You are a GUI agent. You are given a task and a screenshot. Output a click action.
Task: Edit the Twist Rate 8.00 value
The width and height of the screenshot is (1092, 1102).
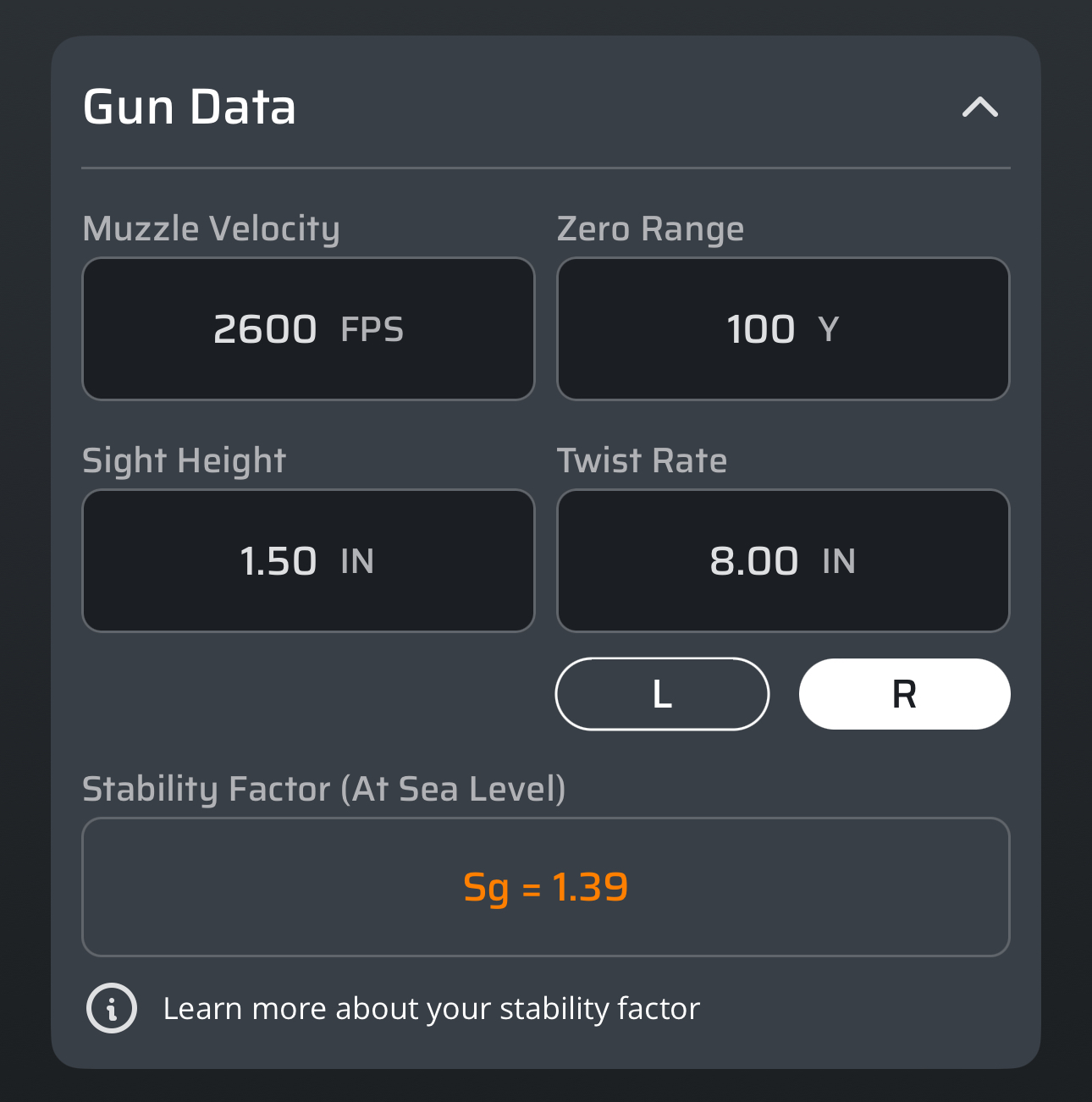pyautogui.click(x=753, y=561)
